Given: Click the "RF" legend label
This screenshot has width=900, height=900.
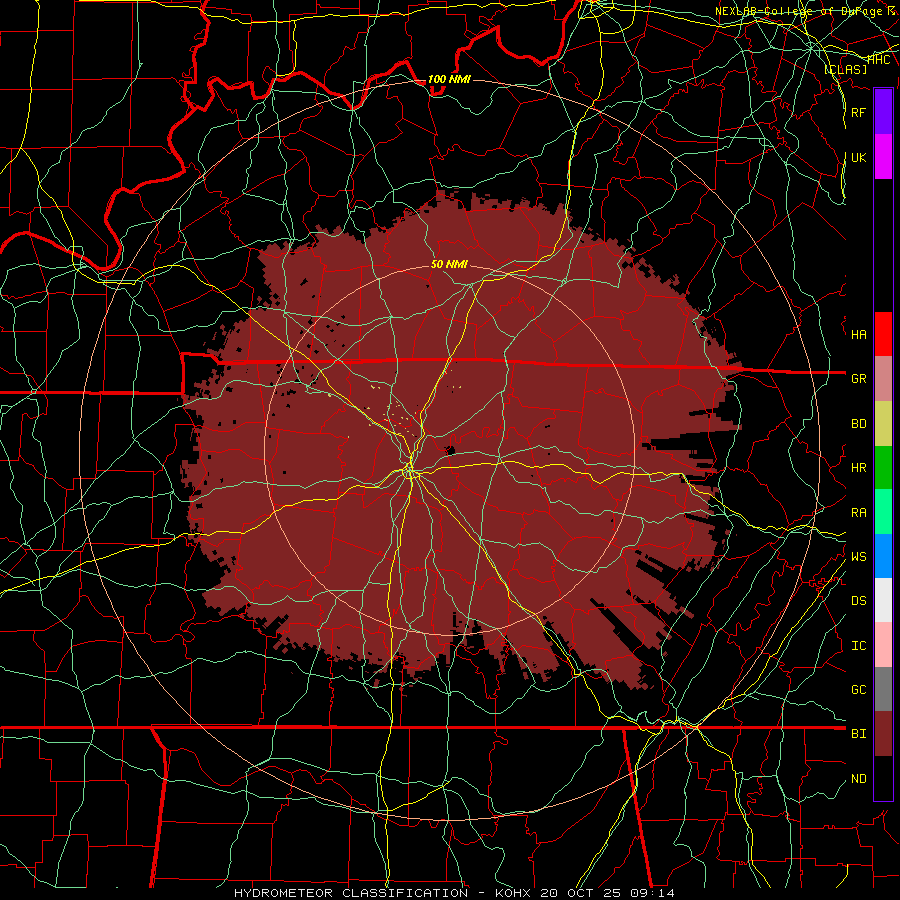Looking at the screenshot, I should (858, 112).
